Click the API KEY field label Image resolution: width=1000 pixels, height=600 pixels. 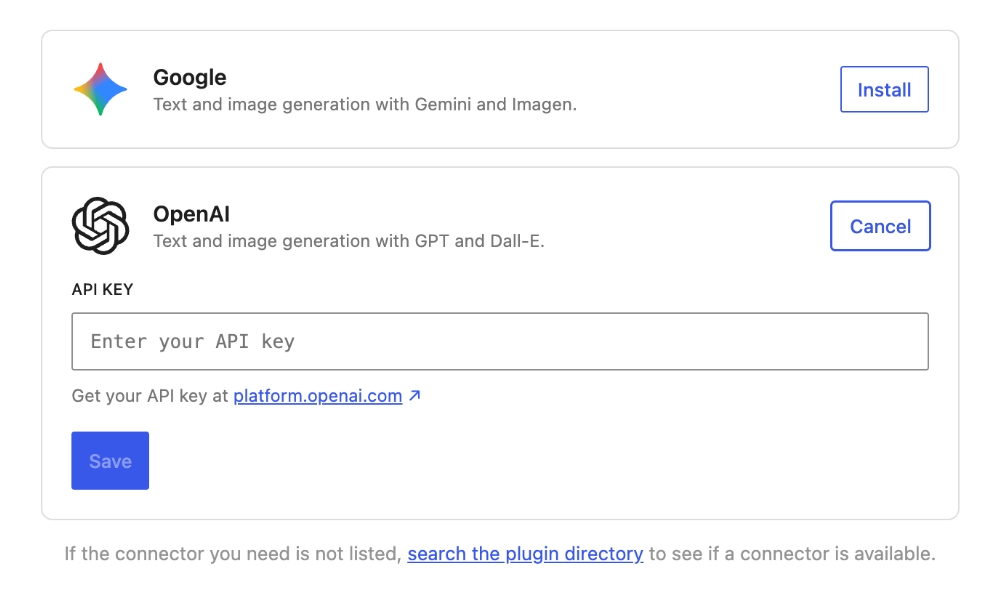(102, 289)
